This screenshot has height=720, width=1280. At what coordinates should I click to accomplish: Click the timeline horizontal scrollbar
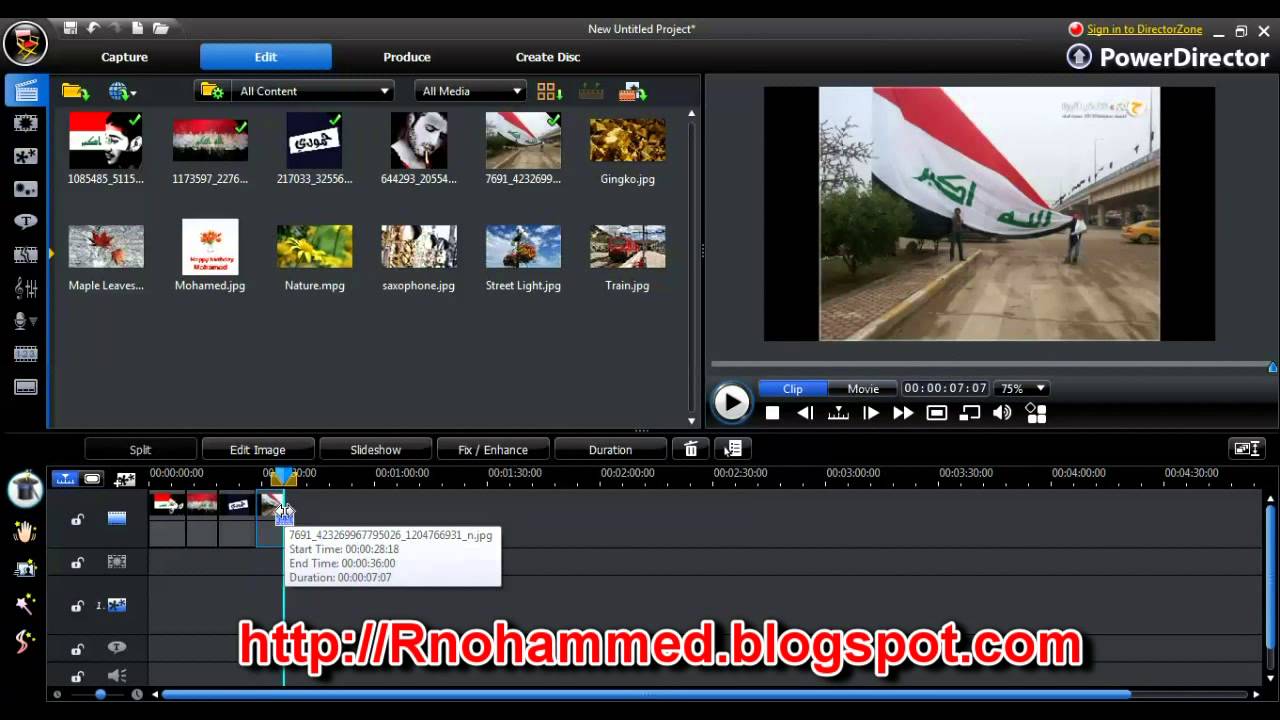[646, 694]
